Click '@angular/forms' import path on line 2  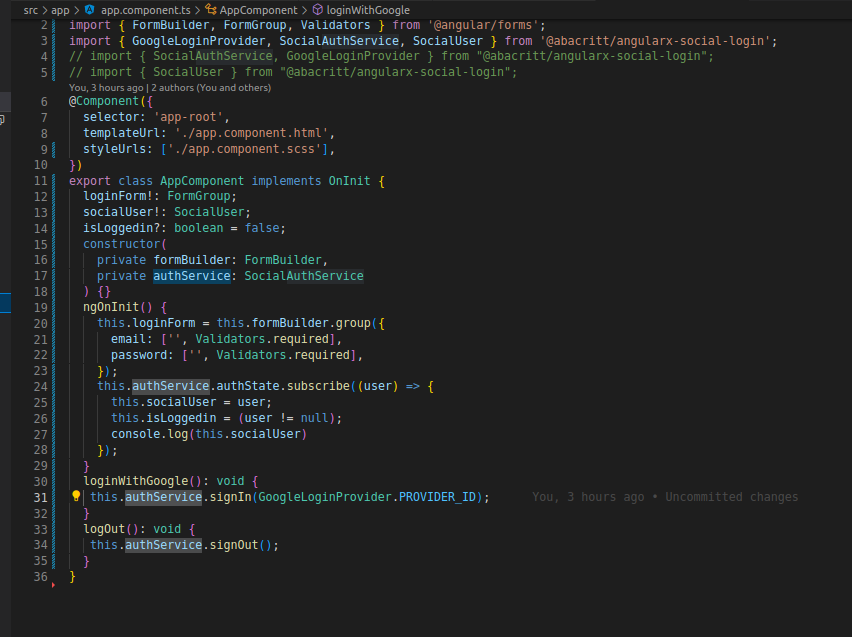[x=483, y=25]
